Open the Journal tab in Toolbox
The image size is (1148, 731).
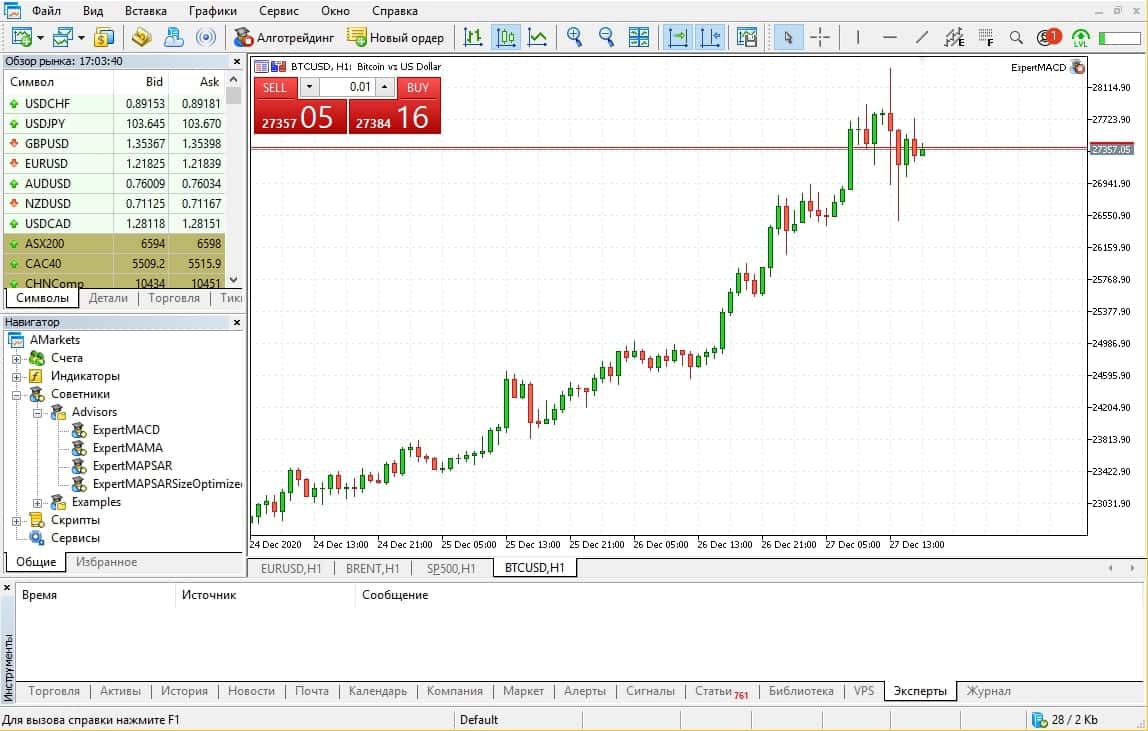click(988, 691)
